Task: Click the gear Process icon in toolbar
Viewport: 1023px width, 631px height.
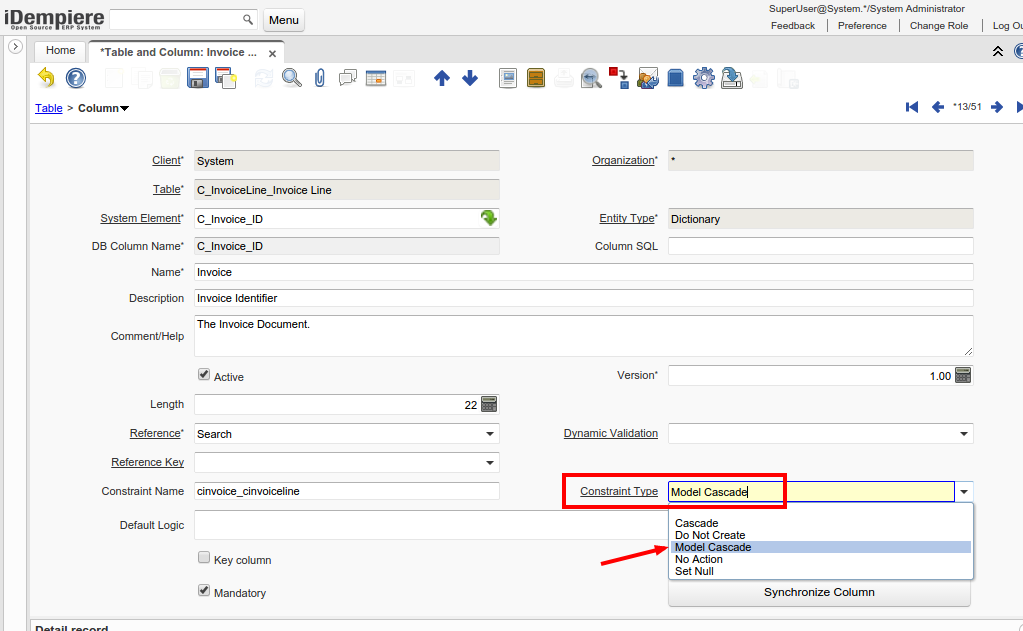Action: [704, 78]
